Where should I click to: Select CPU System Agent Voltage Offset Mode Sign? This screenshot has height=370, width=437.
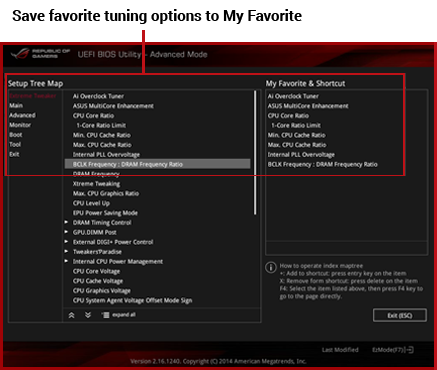coord(132,300)
